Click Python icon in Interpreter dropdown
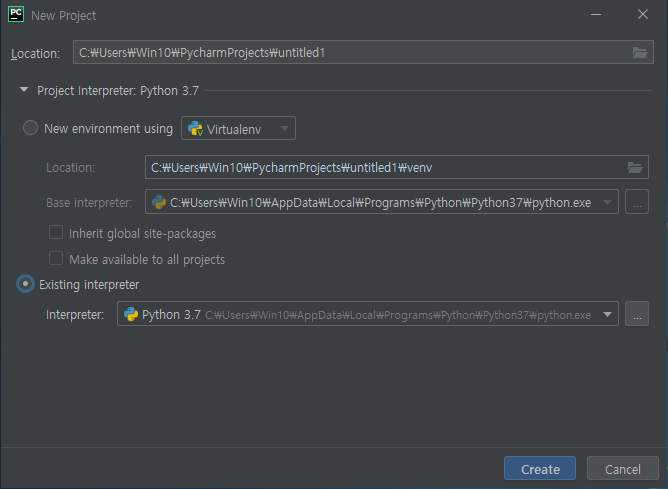The image size is (668, 489). [x=131, y=314]
